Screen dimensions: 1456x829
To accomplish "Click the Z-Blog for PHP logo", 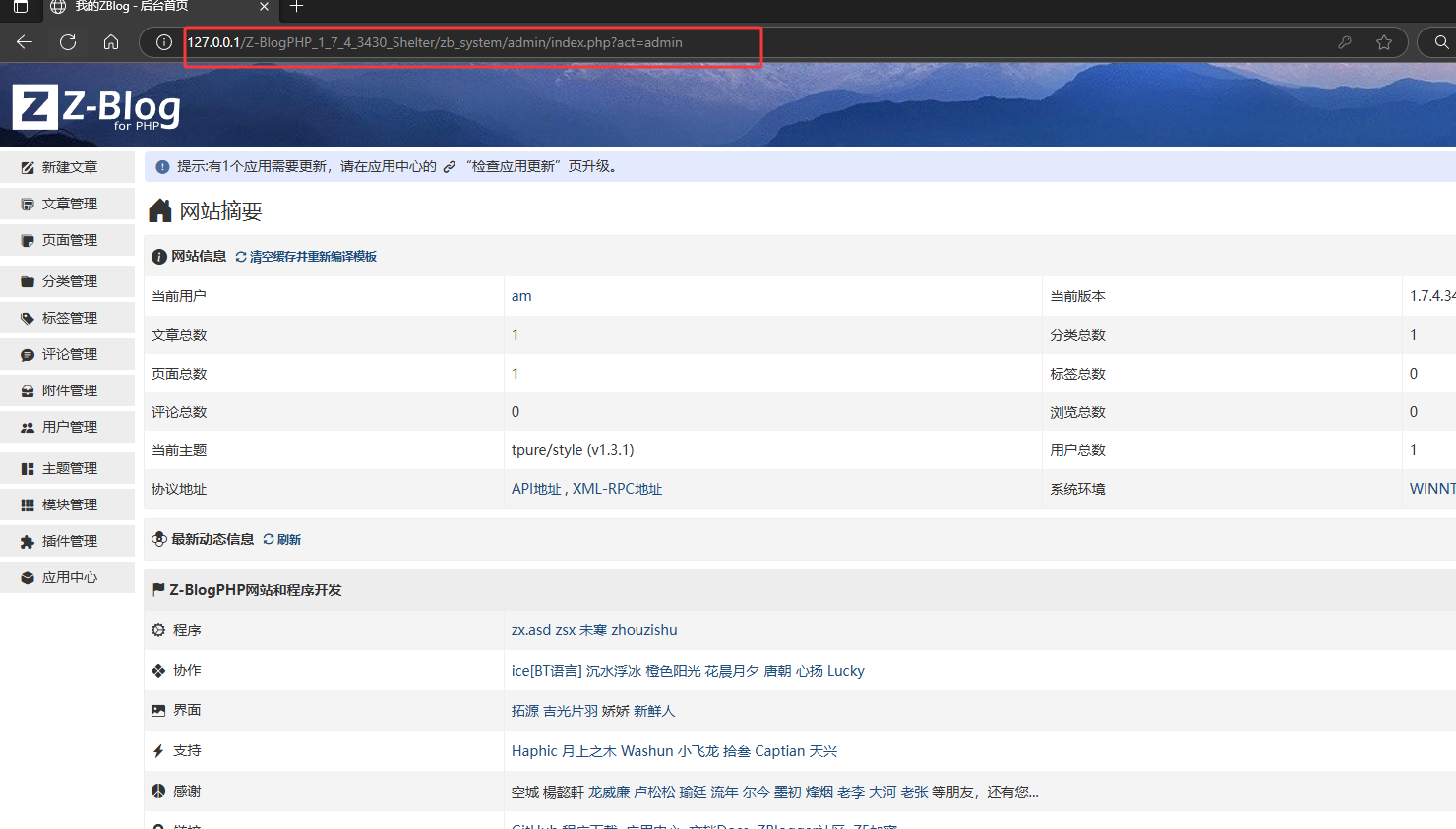I will tap(96, 107).
